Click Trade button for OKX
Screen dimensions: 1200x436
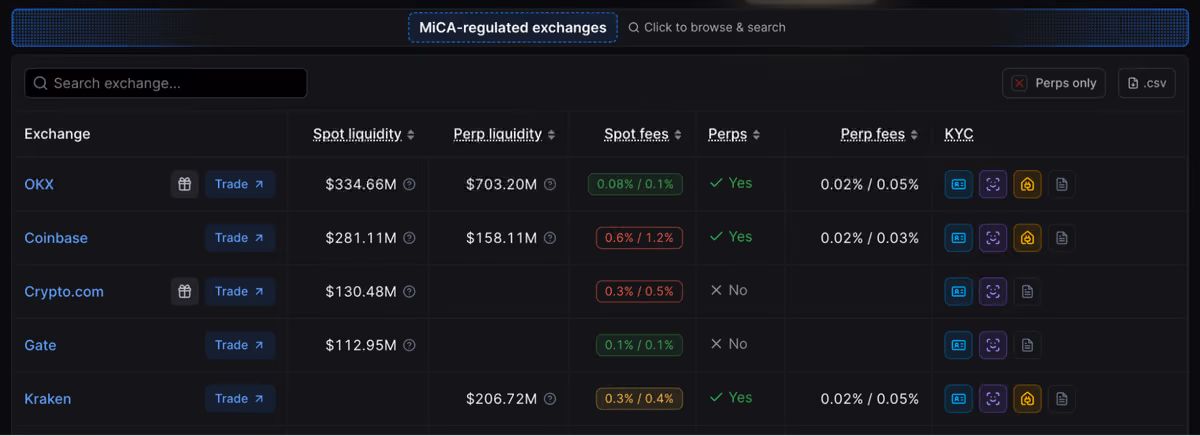coord(240,184)
